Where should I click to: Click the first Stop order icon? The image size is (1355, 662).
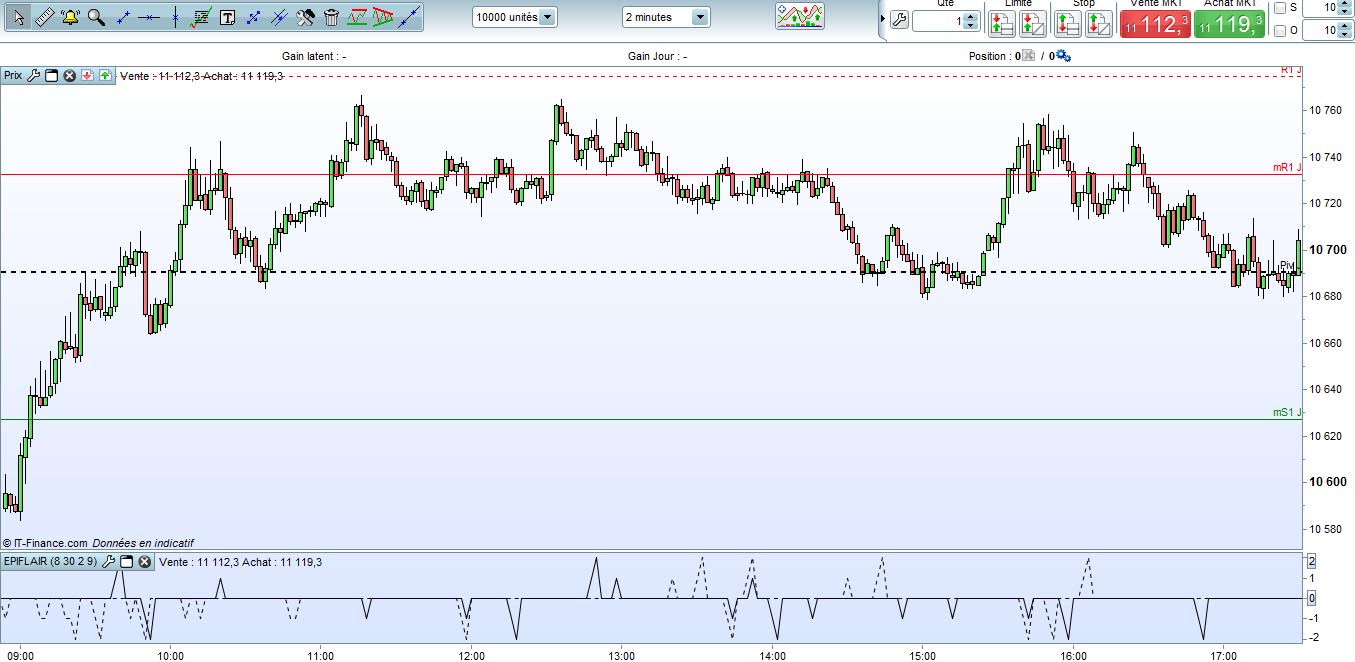[x=1069, y=24]
